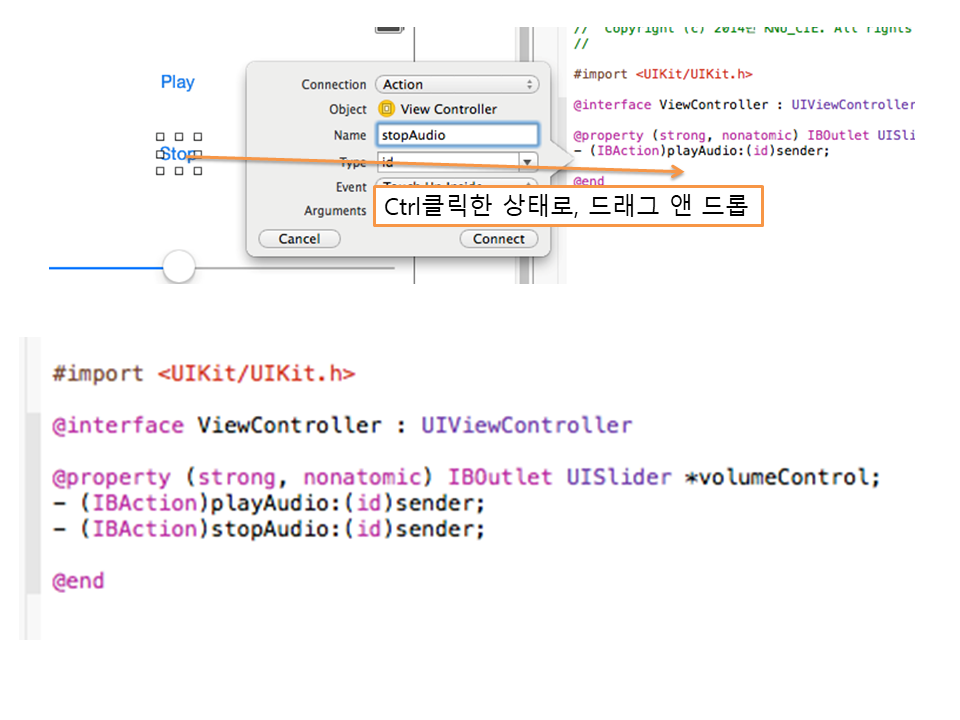This screenshot has width=960, height=720.
Task: Click the yellow View Controller object icon
Action: point(386,109)
